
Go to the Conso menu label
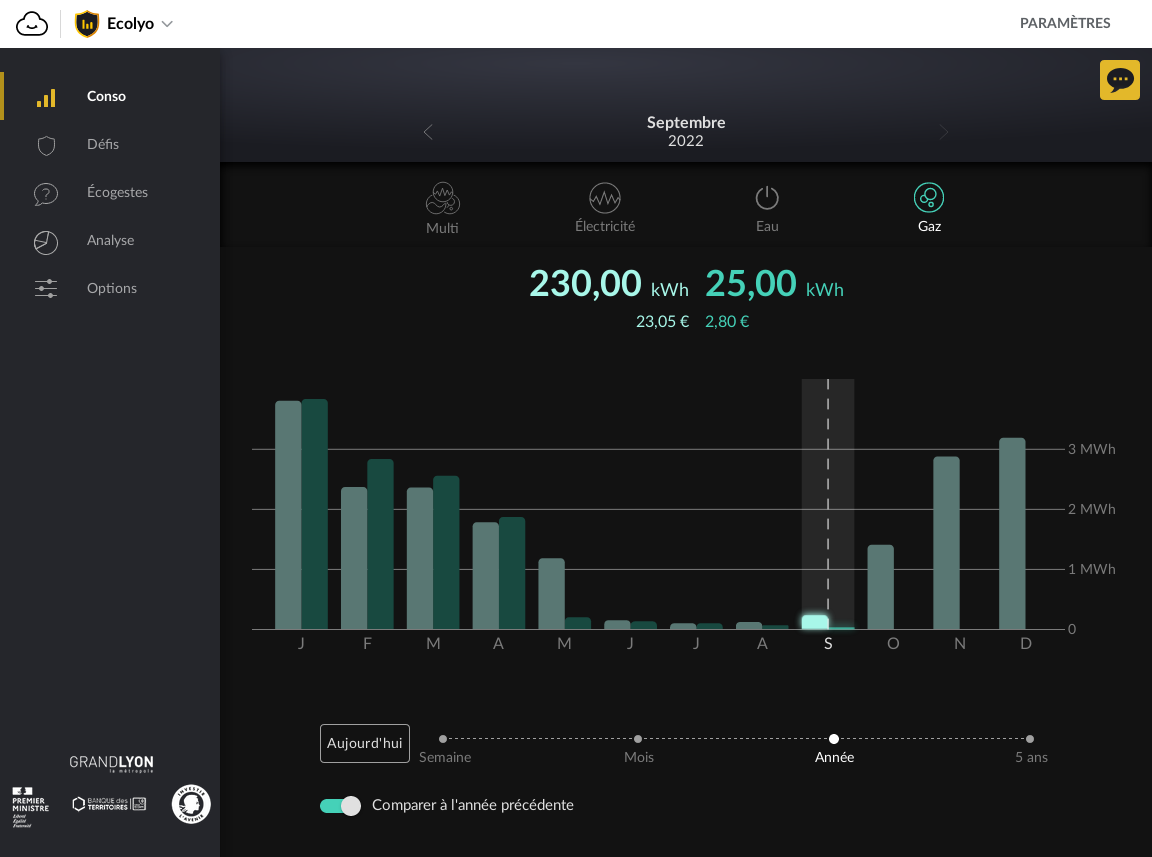(107, 96)
